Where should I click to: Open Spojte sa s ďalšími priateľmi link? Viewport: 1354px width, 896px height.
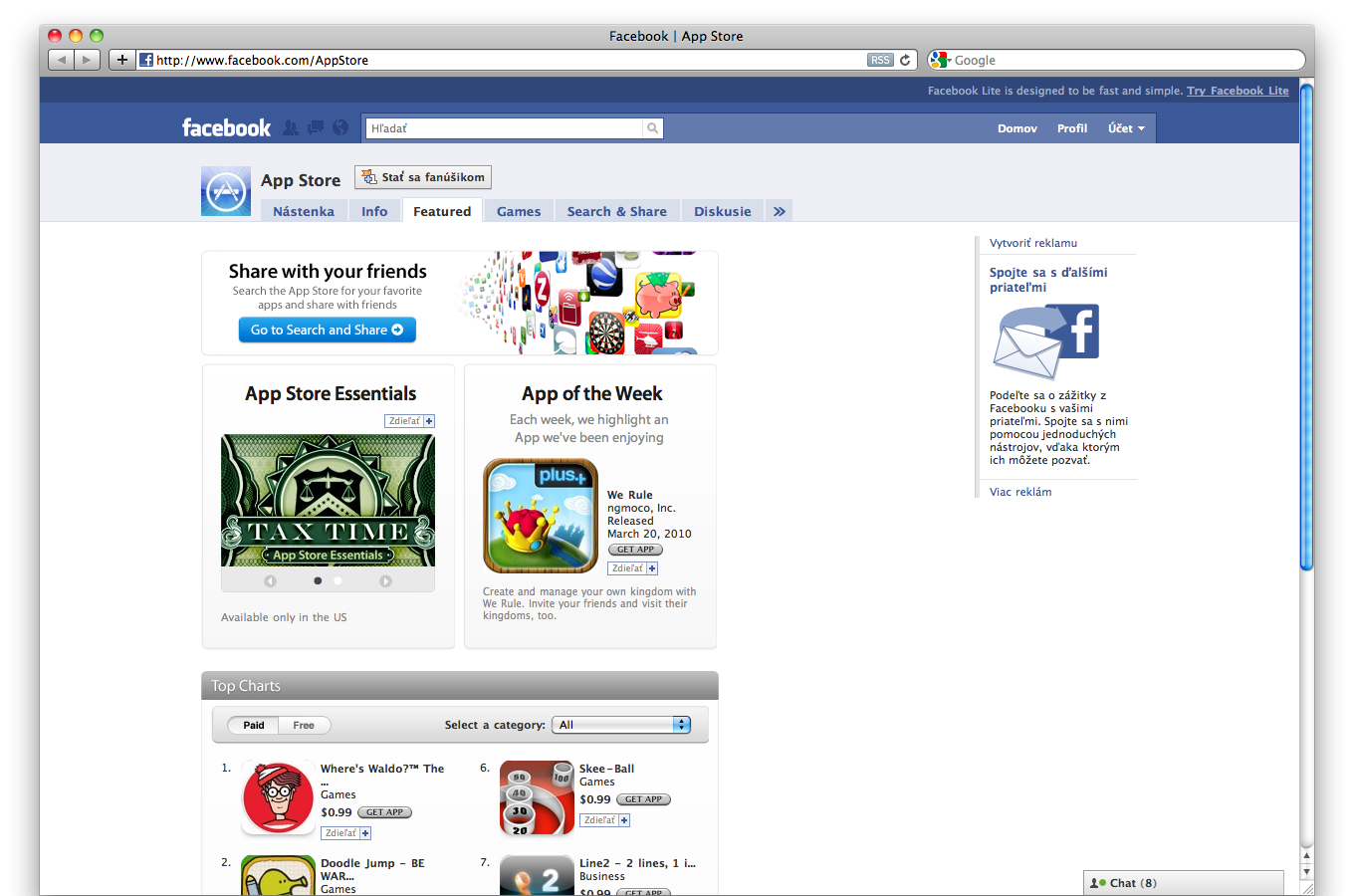coord(1048,280)
